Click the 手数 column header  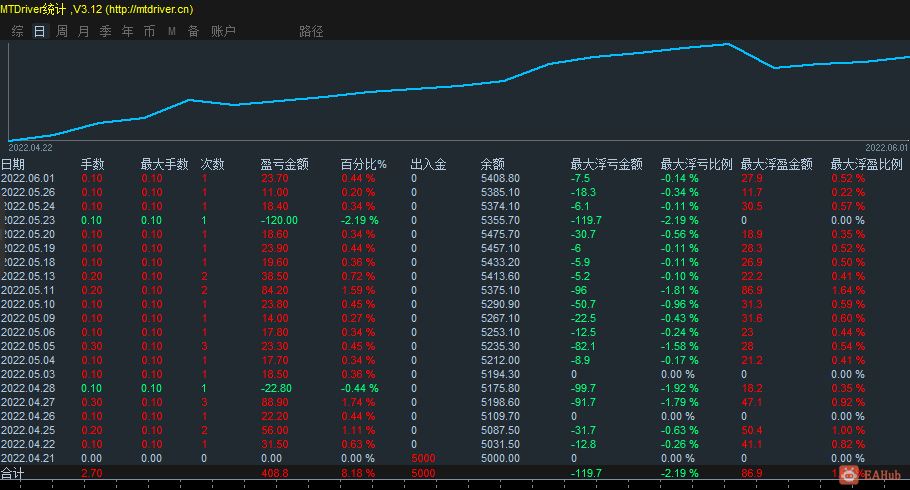click(93, 164)
